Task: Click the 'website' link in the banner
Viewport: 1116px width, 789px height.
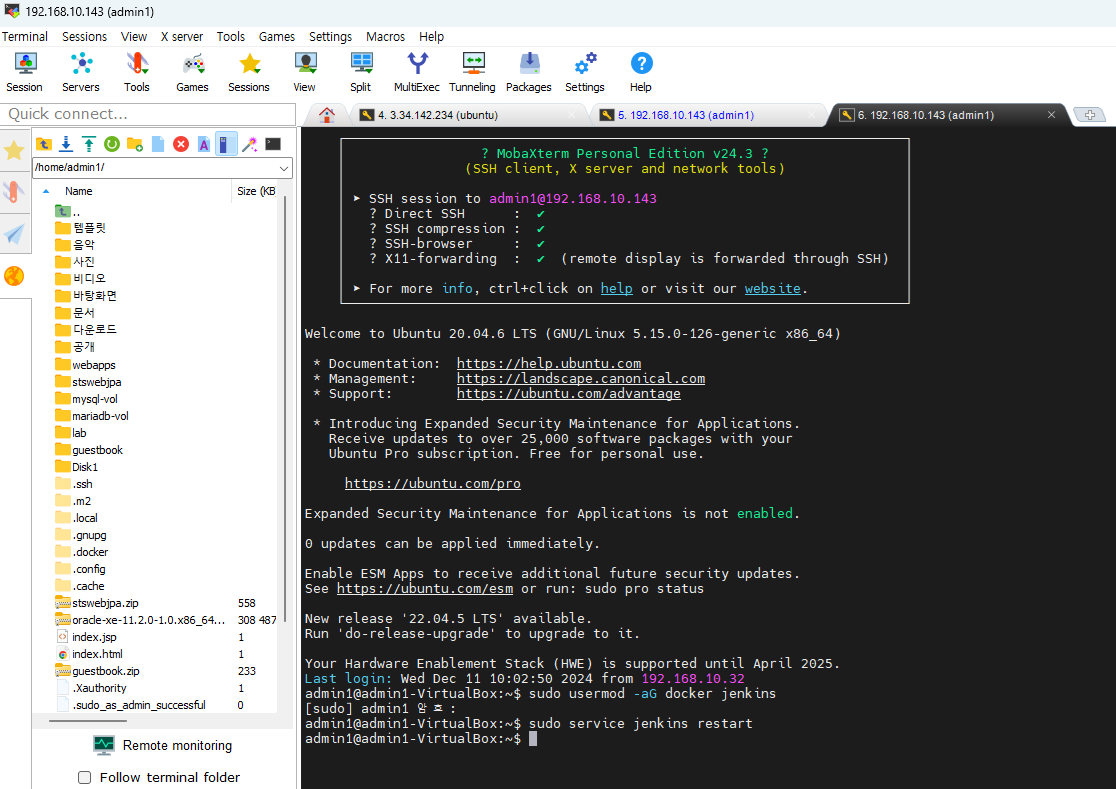Action: (772, 288)
